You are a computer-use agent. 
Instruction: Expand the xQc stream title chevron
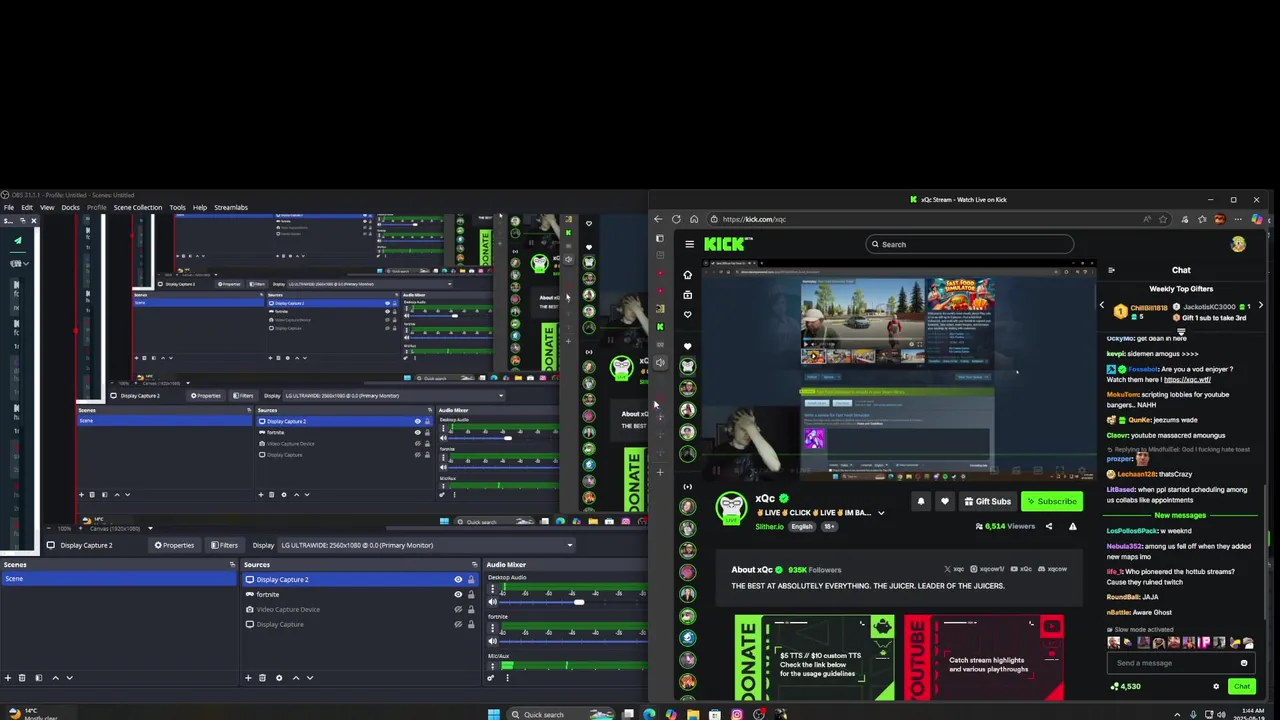pos(881,513)
